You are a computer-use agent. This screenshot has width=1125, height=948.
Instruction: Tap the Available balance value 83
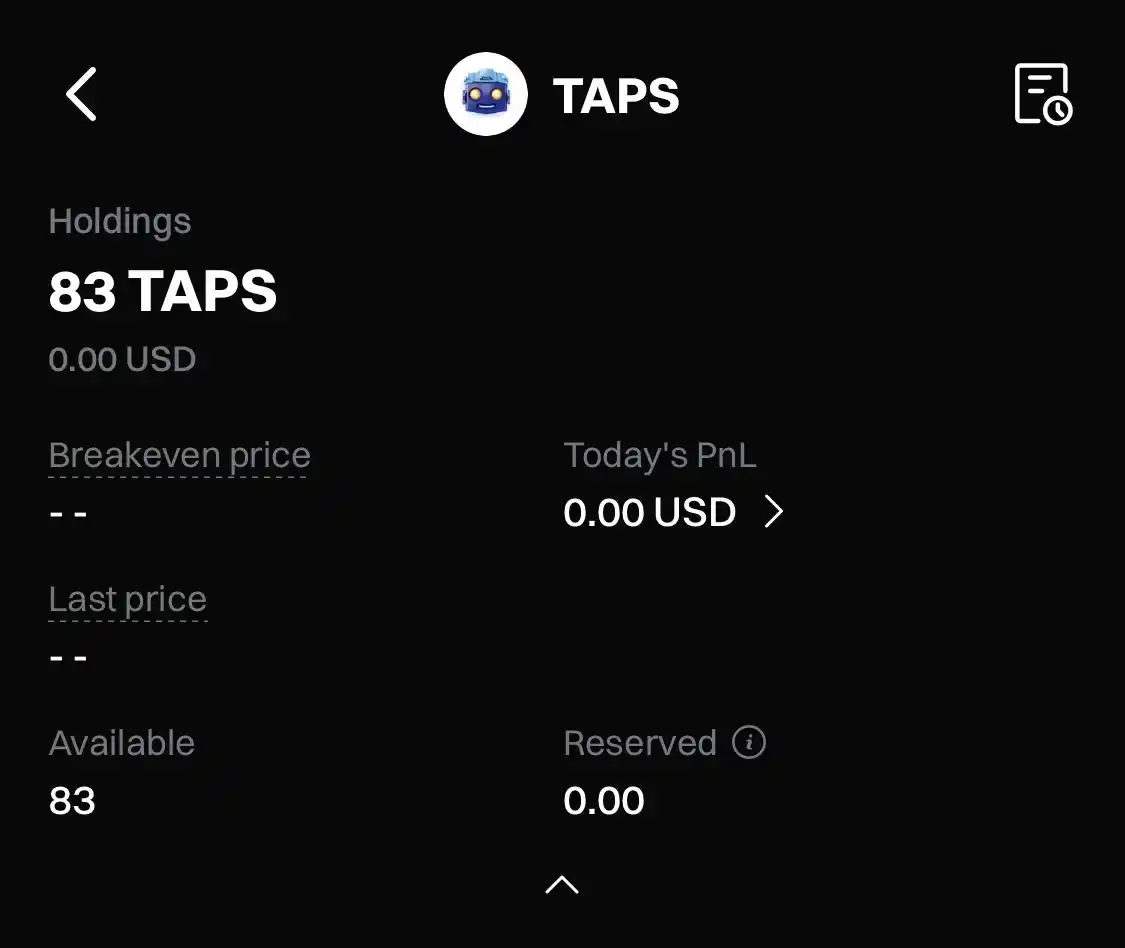coord(72,801)
